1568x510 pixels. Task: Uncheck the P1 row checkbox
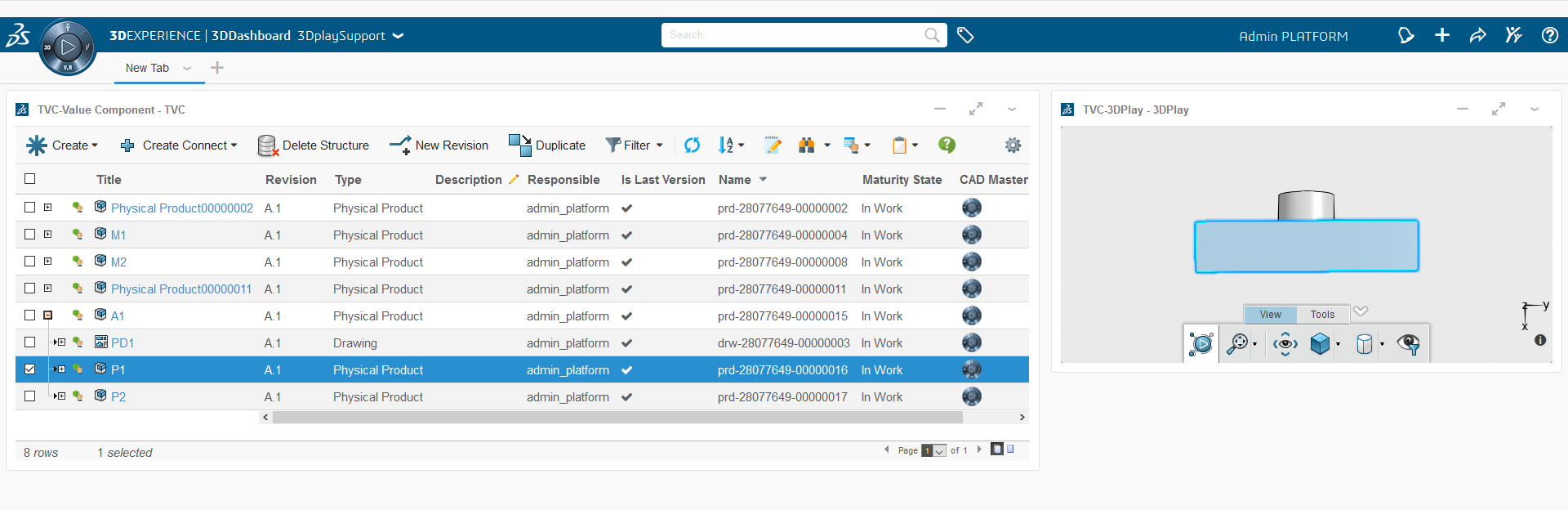tap(30, 369)
